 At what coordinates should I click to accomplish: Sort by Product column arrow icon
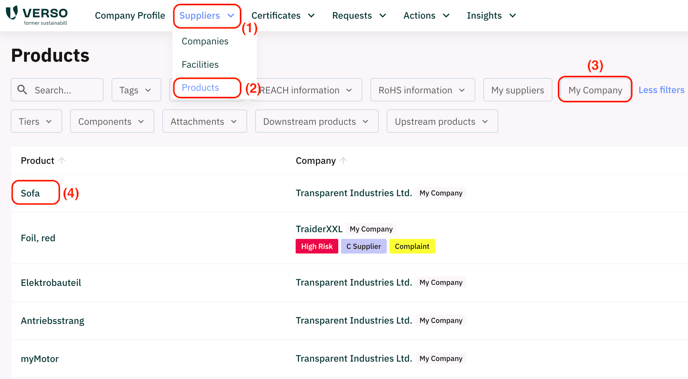[x=62, y=161]
